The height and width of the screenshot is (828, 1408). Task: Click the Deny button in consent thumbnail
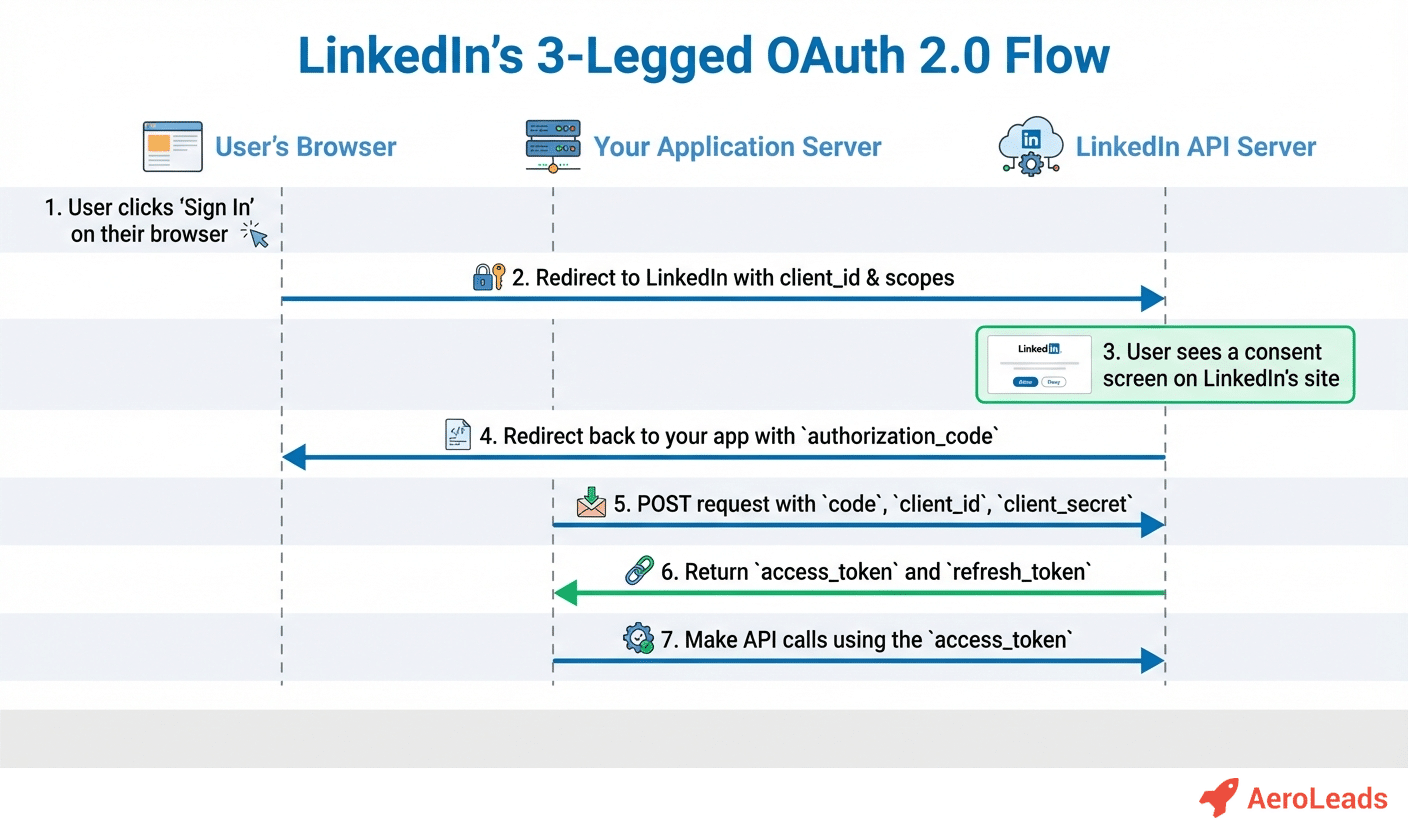pos(1053,381)
